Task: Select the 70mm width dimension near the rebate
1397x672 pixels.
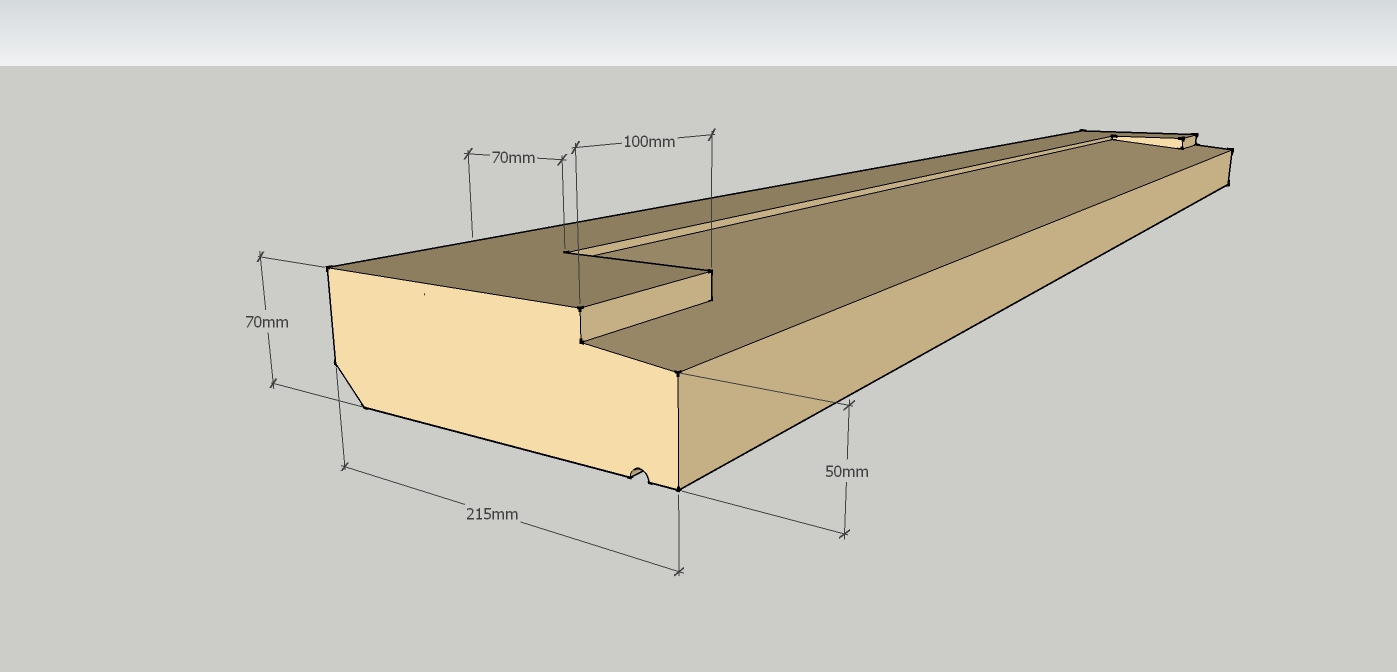Action: [x=513, y=158]
